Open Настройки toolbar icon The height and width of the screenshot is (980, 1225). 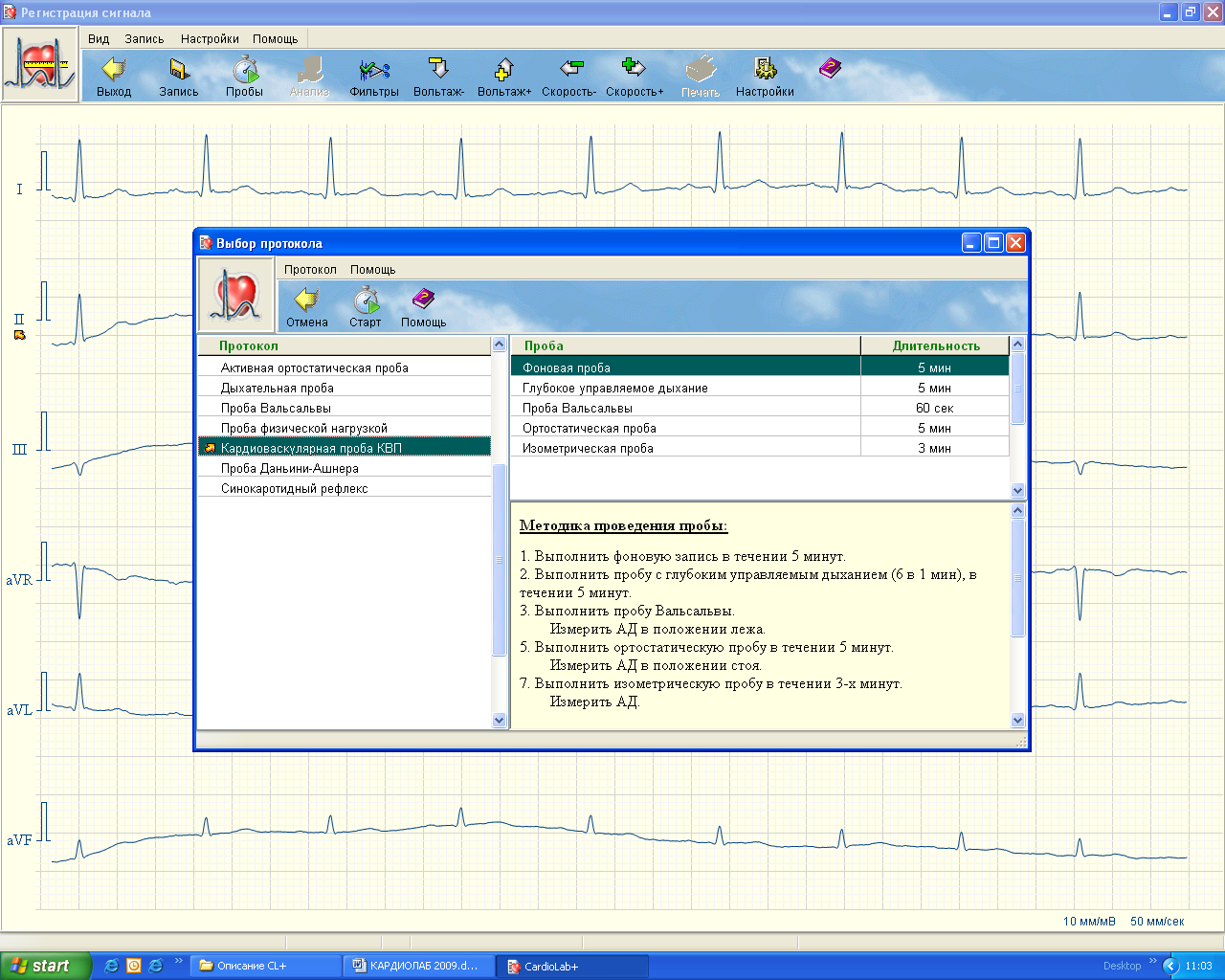click(765, 71)
